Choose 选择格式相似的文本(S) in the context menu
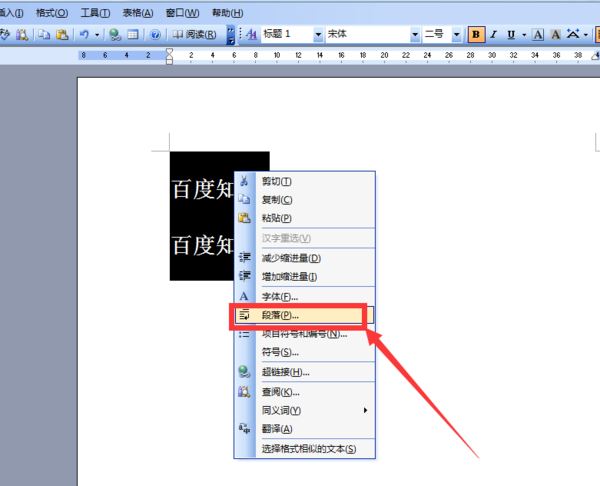600x486 pixels. pos(305,449)
